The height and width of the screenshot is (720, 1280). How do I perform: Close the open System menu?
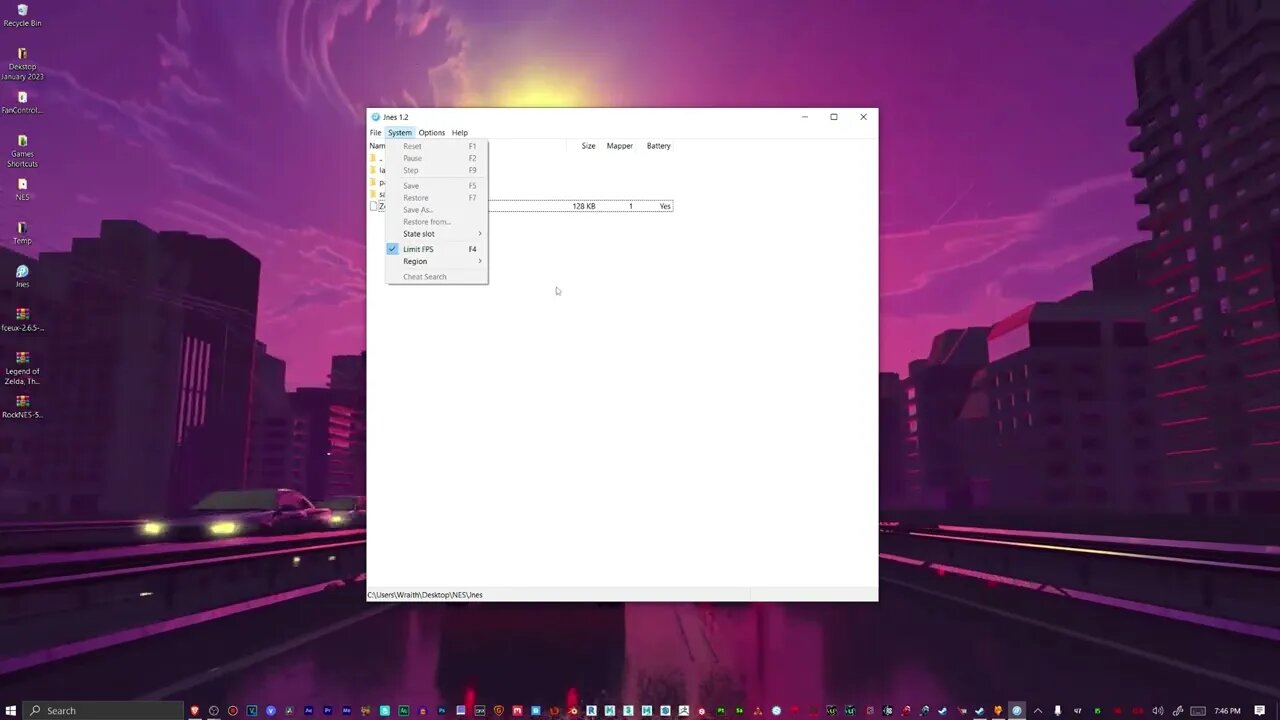point(400,133)
